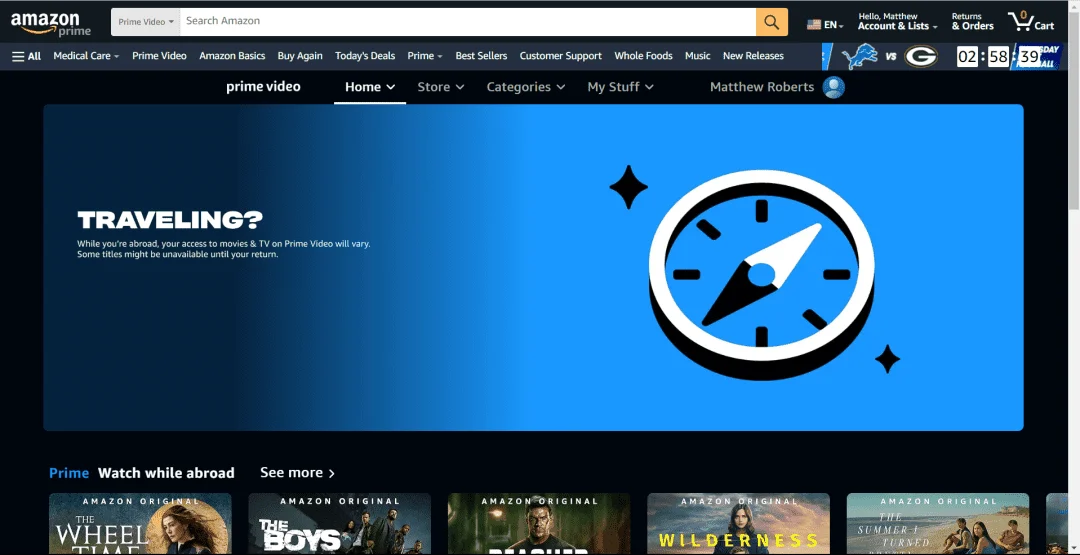Viewport: 1080px width, 555px height.
Task: Click the Amazon Prime logo
Action: (50, 24)
